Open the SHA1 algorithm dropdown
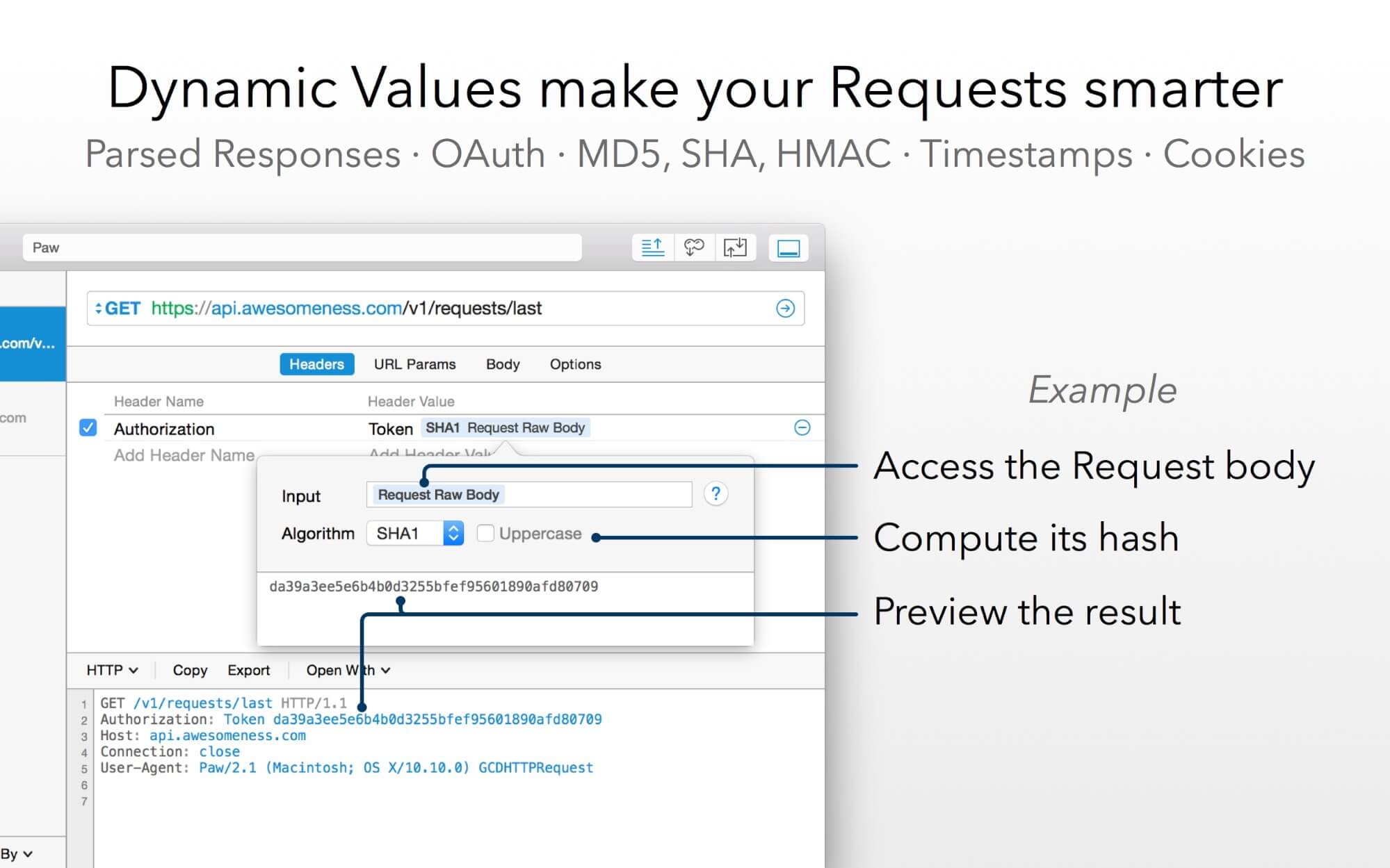This screenshot has width=1390, height=868. point(415,533)
